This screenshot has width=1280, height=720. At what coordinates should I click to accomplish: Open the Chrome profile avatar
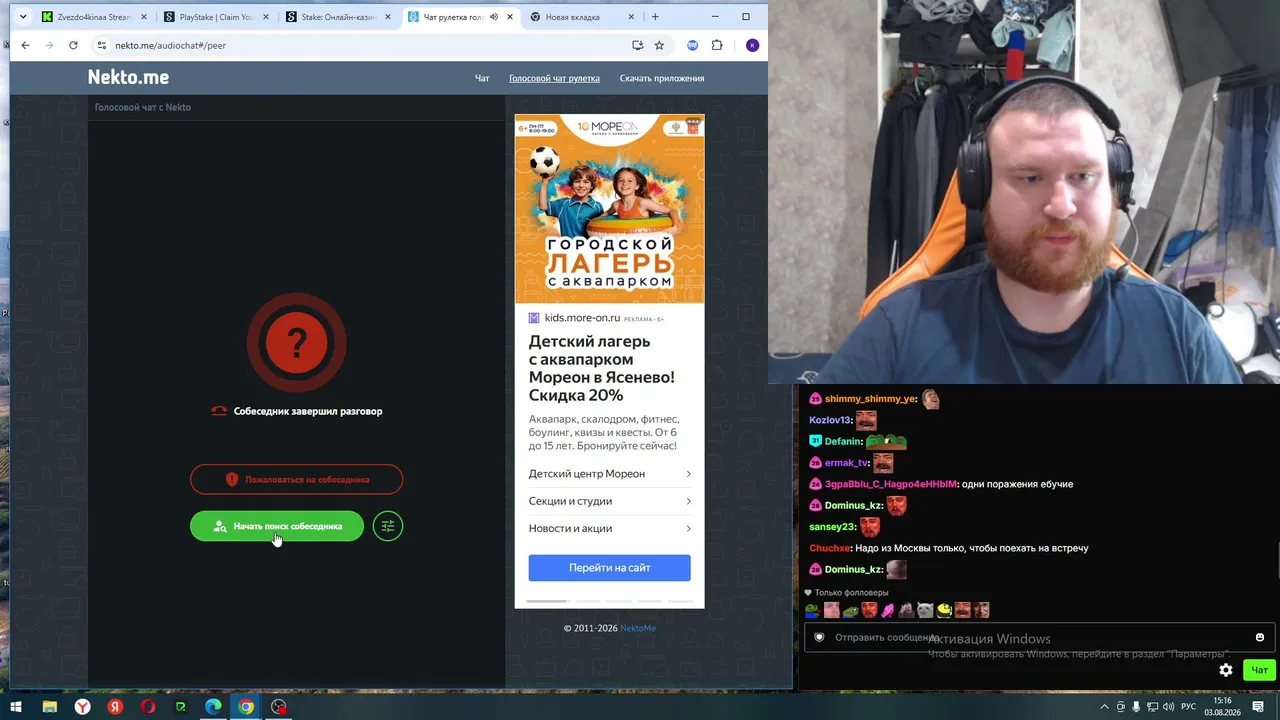[x=752, y=45]
